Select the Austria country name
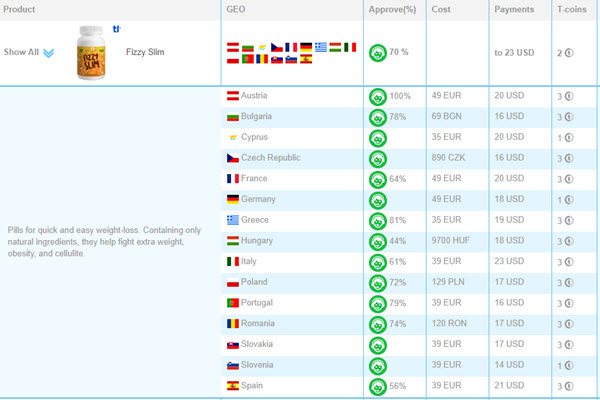The height and width of the screenshot is (400, 600). [254, 95]
